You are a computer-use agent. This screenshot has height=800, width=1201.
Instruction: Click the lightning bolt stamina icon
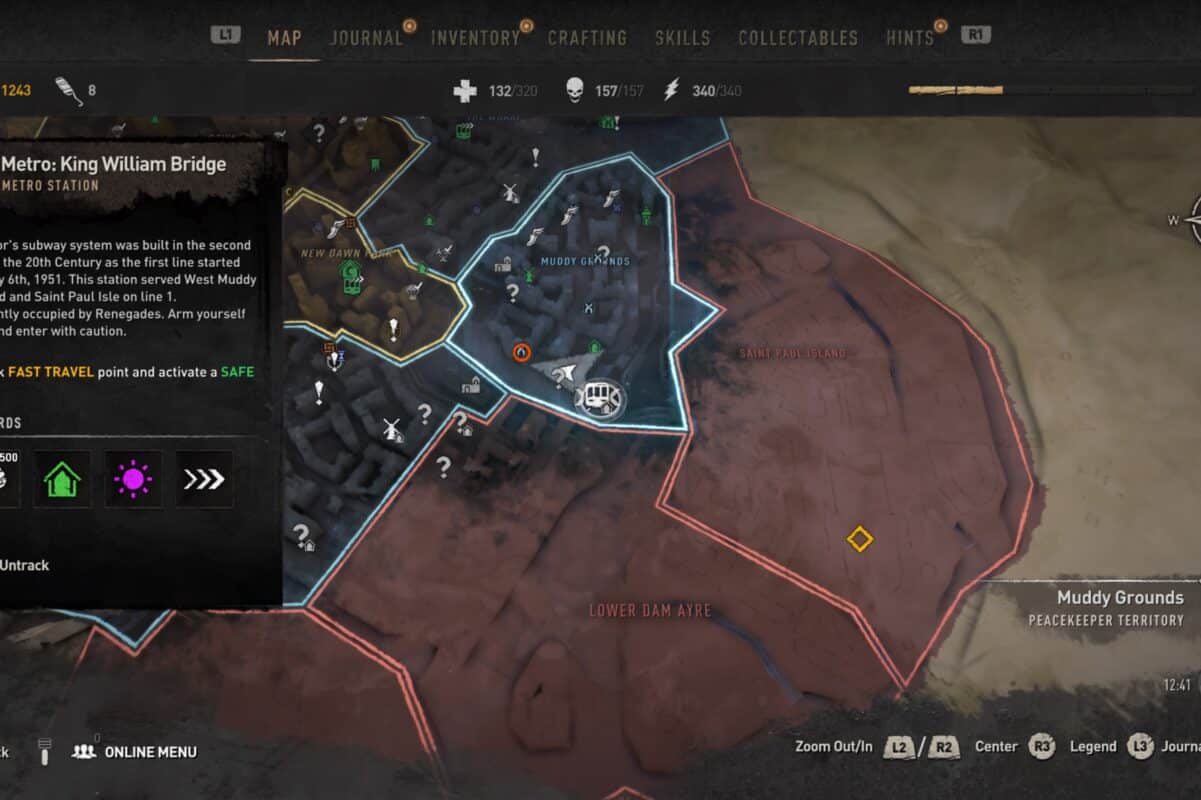672,90
